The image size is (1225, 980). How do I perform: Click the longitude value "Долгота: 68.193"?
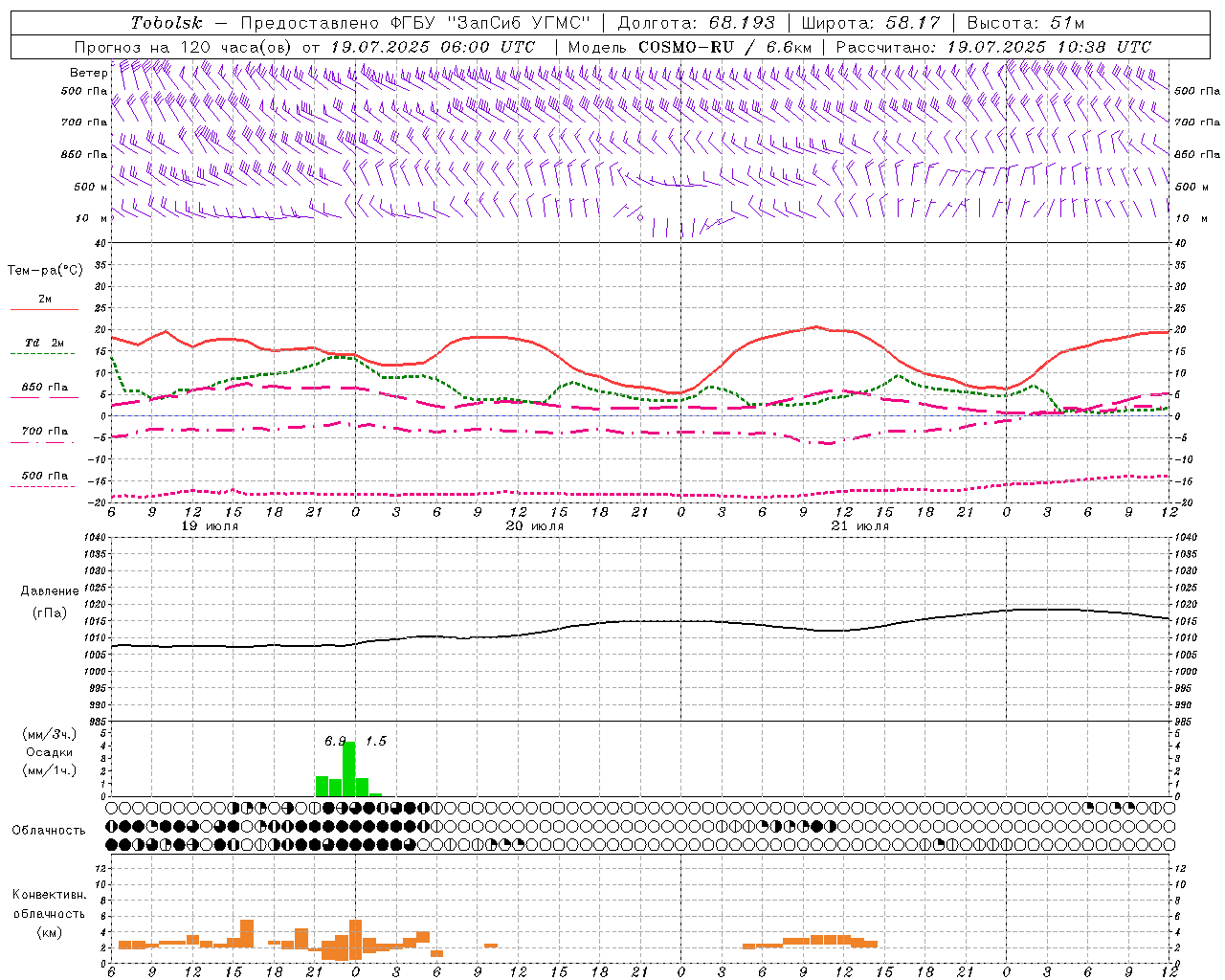tap(697, 23)
